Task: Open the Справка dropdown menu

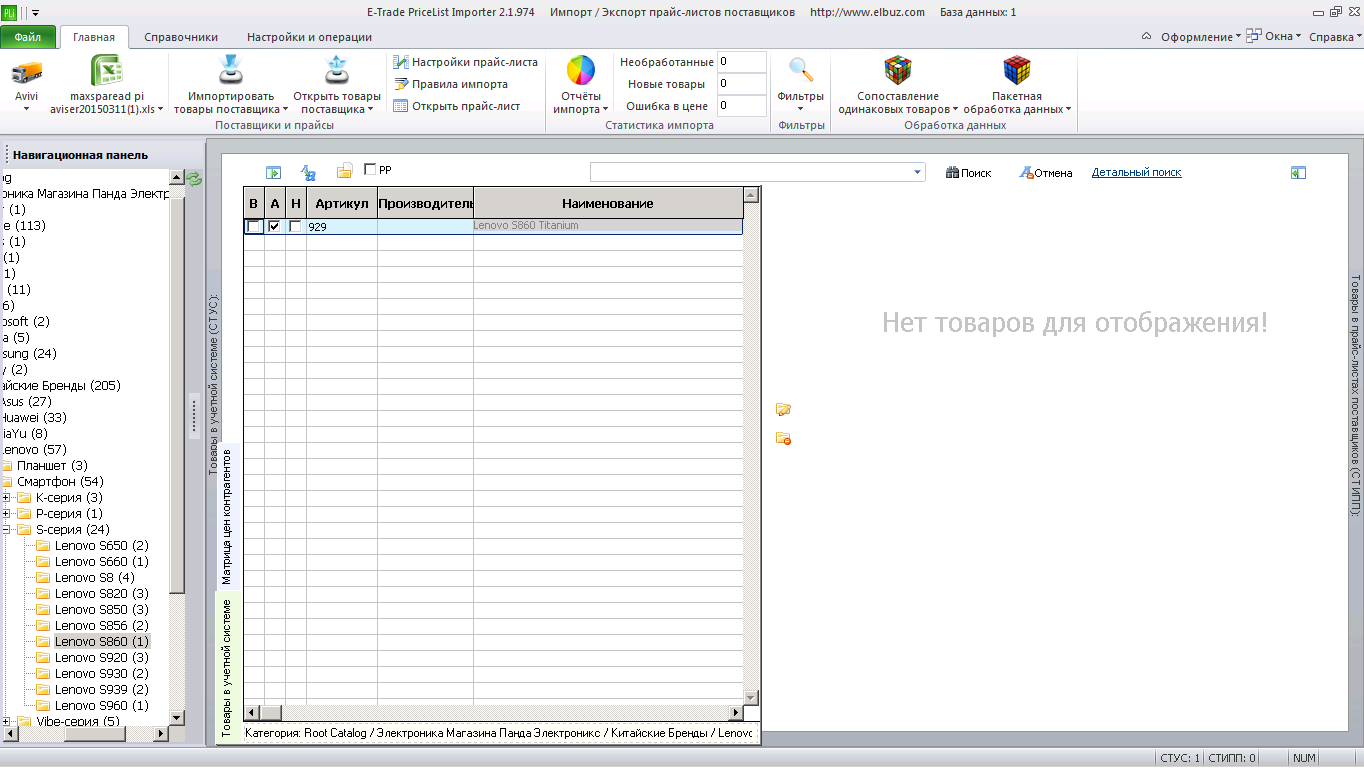Action: point(1335,37)
